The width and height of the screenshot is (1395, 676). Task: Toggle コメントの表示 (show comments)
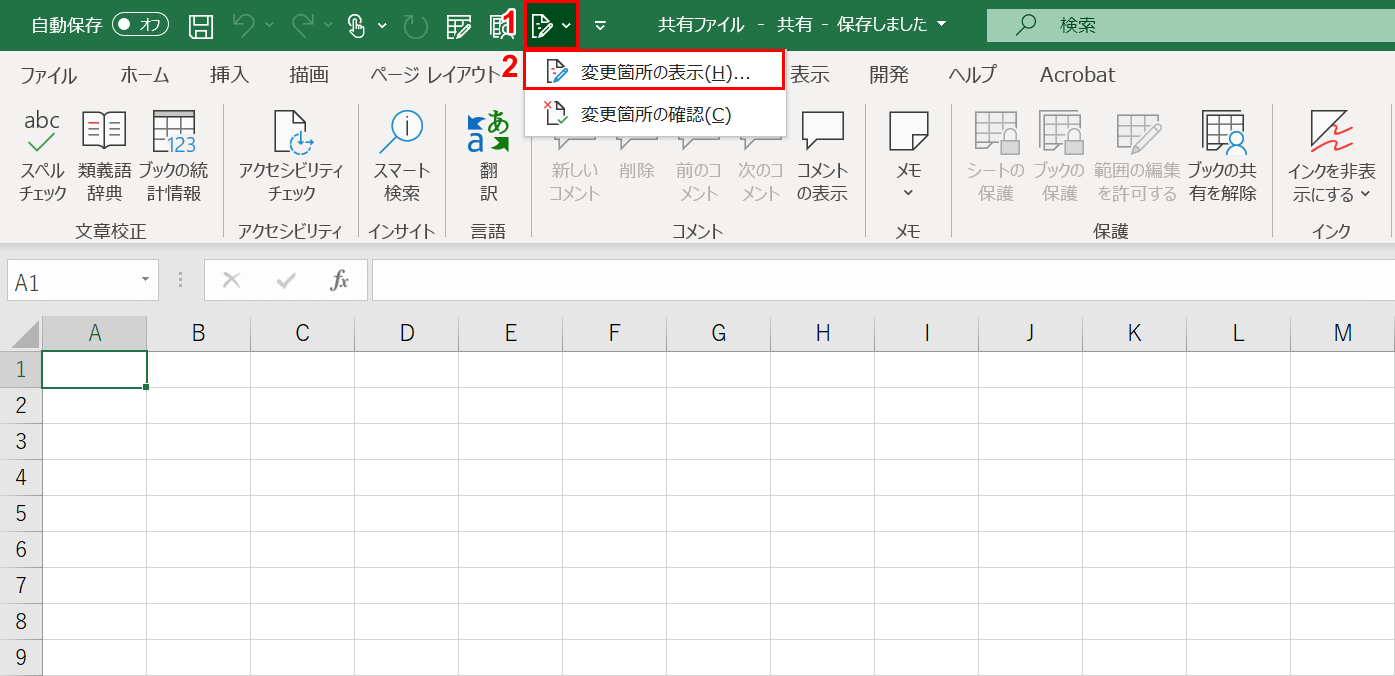click(822, 152)
